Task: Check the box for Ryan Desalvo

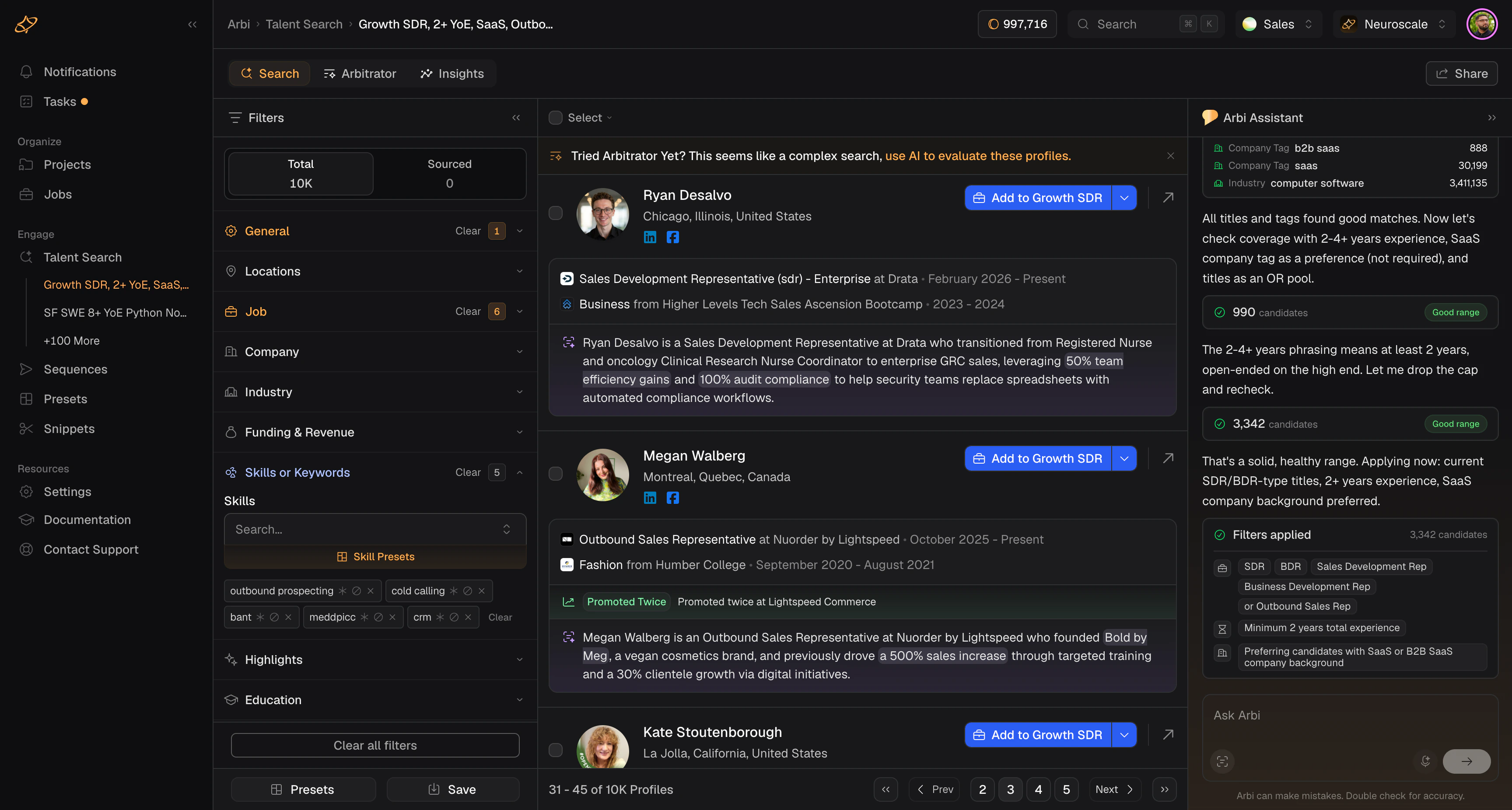Action: coord(555,213)
